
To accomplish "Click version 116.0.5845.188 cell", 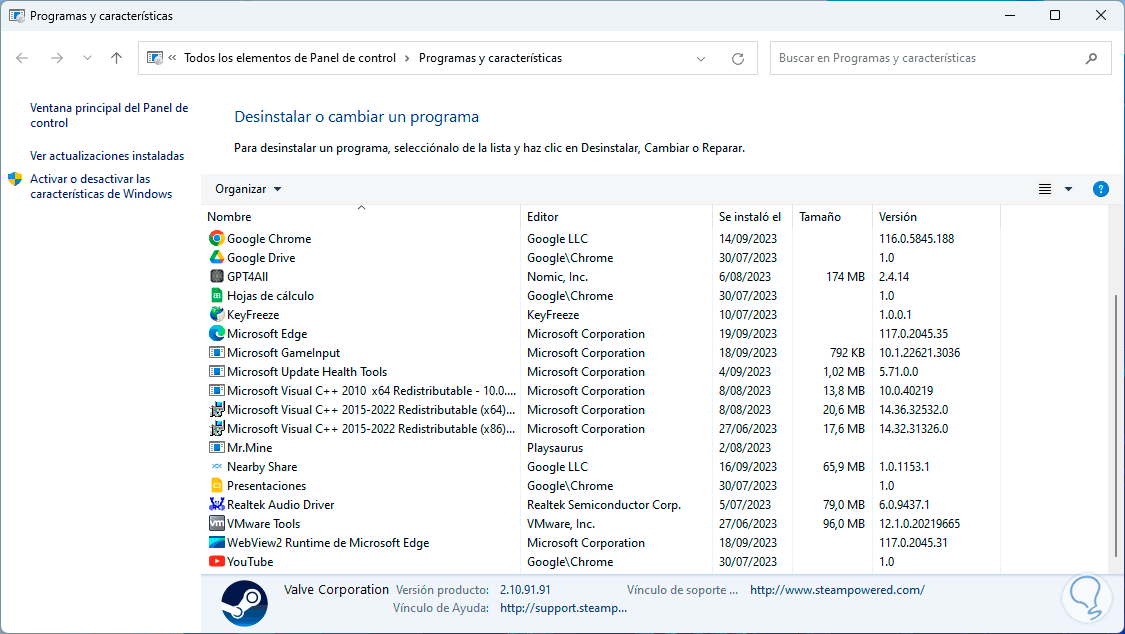I will tap(917, 239).
